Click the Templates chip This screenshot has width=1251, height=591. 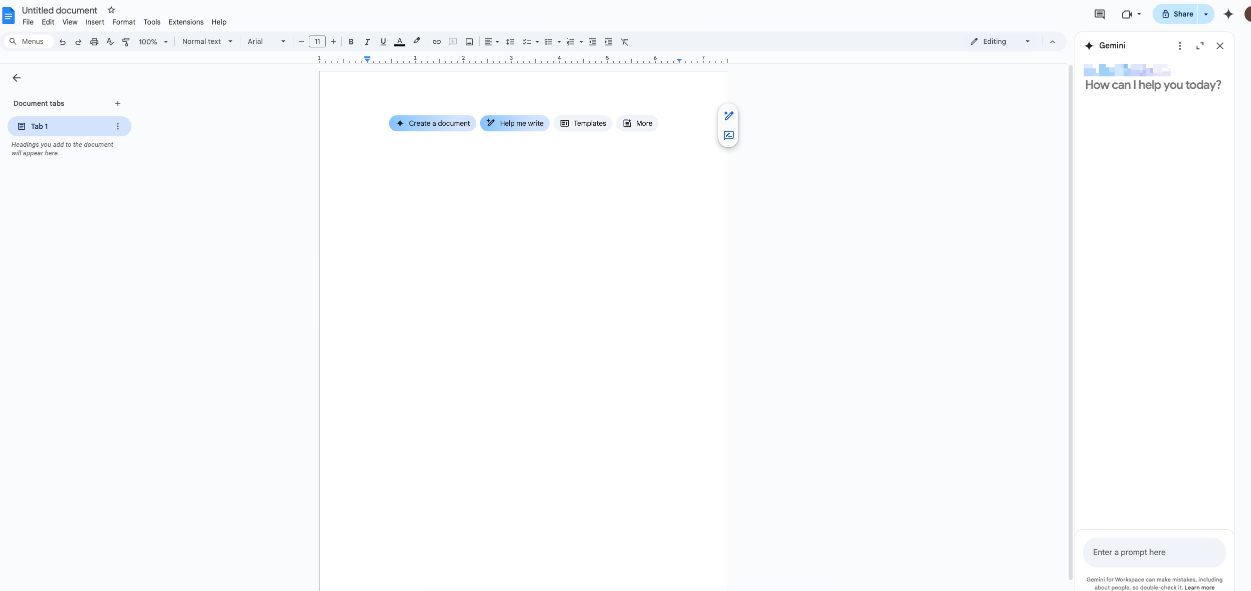(583, 124)
